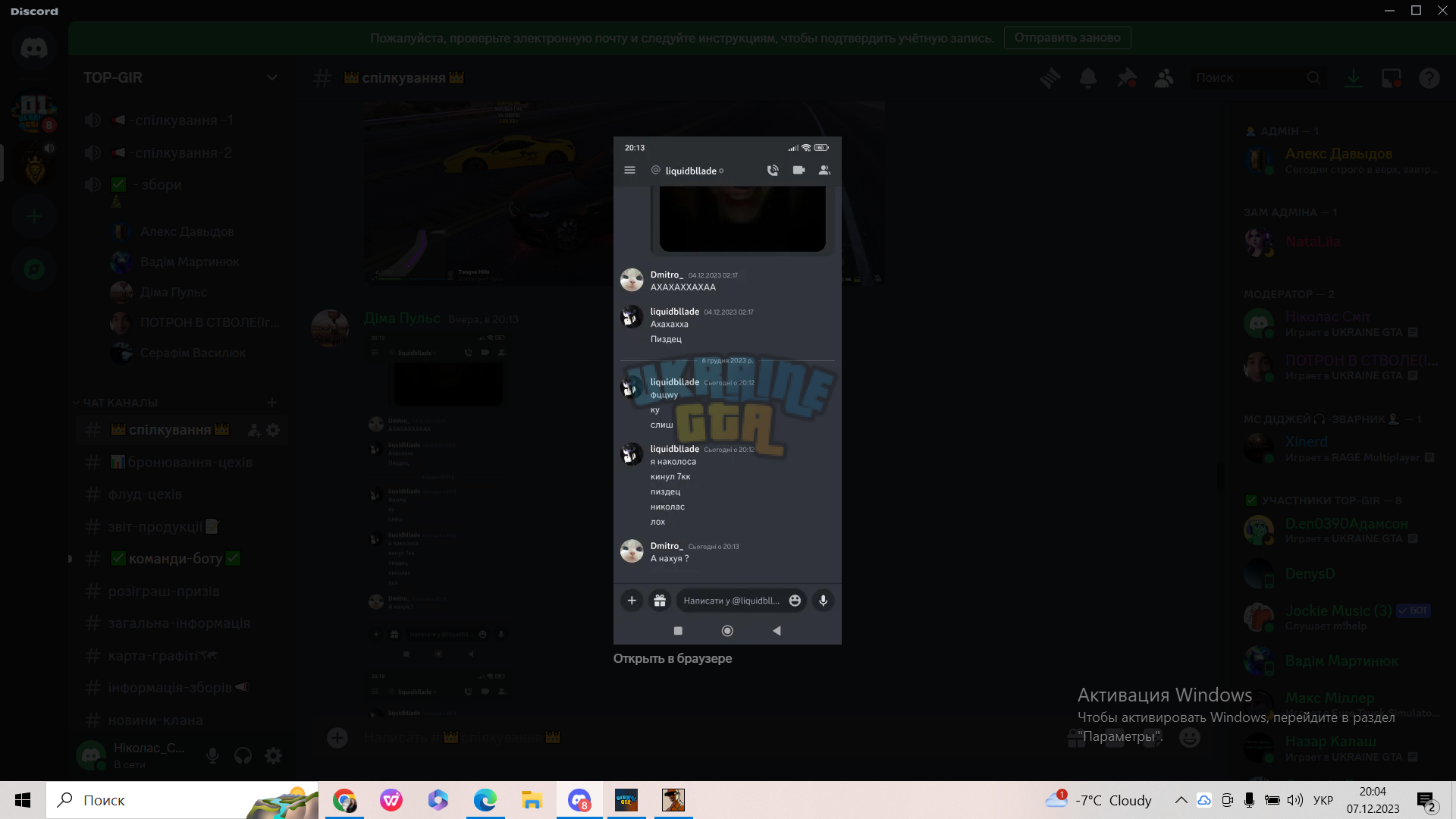
Task: Open User Settings gear
Action: (273, 755)
